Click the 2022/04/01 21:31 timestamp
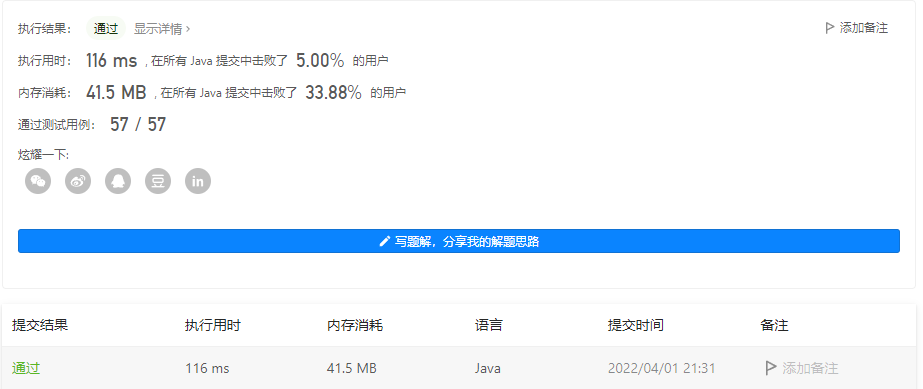This screenshot has height=389, width=923. (x=662, y=368)
